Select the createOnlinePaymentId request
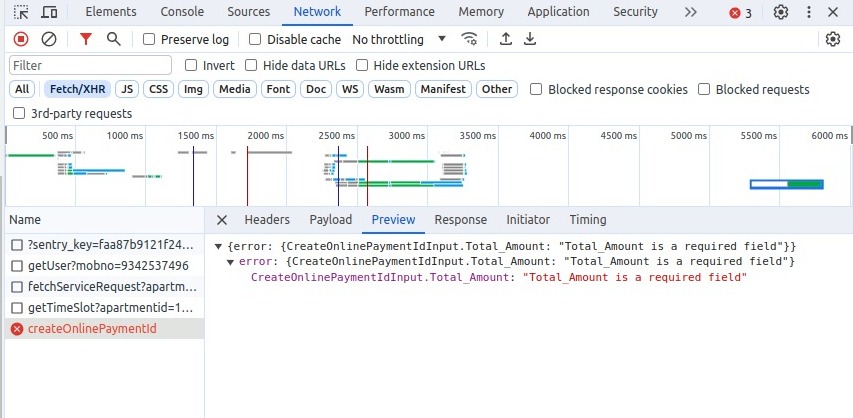Image resolution: width=853 pixels, height=418 pixels. [92, 329]
